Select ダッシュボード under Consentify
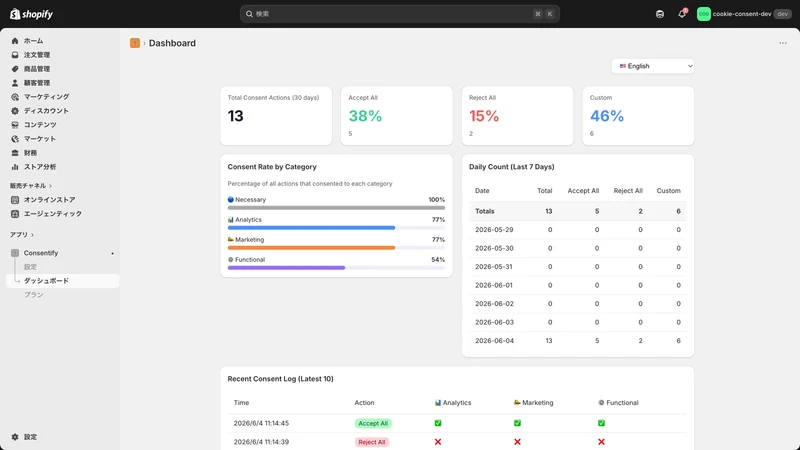The width and height of the screenshot is (800, 450). coord(63,281)
